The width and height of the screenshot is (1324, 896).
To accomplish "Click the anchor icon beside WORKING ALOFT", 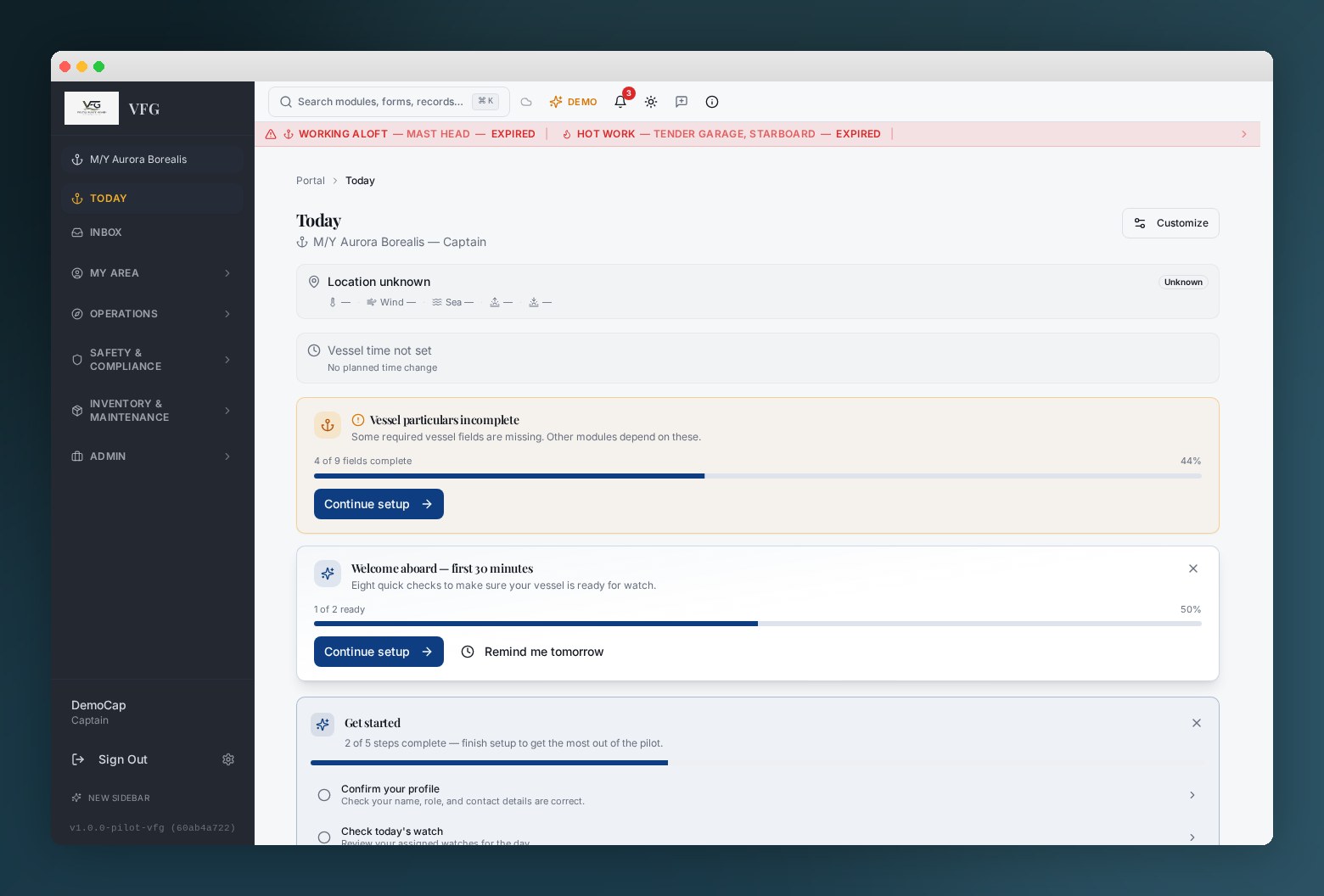I will click(289, 134).
